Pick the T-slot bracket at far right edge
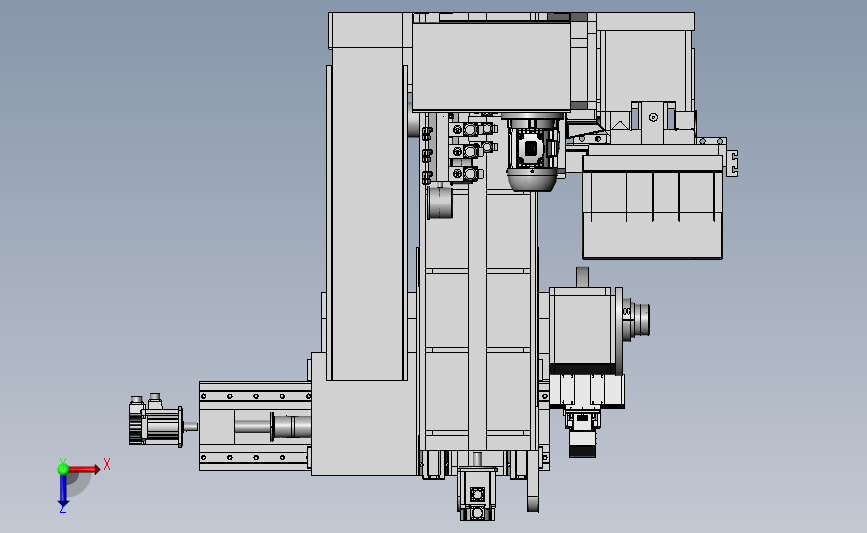The height and width of the screenshot is (533, 867). click(x=733, y=164)
